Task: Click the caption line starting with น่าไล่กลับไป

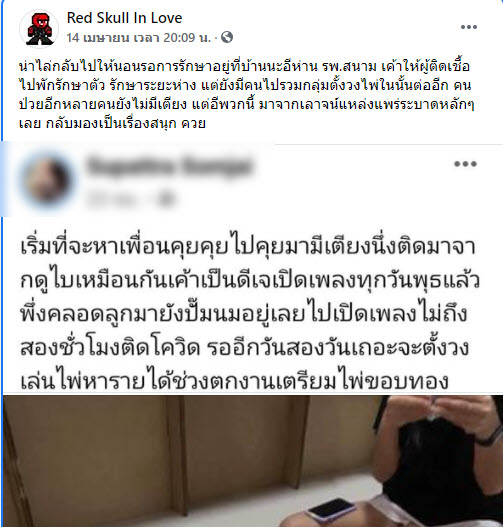Action: pos(244,67)
